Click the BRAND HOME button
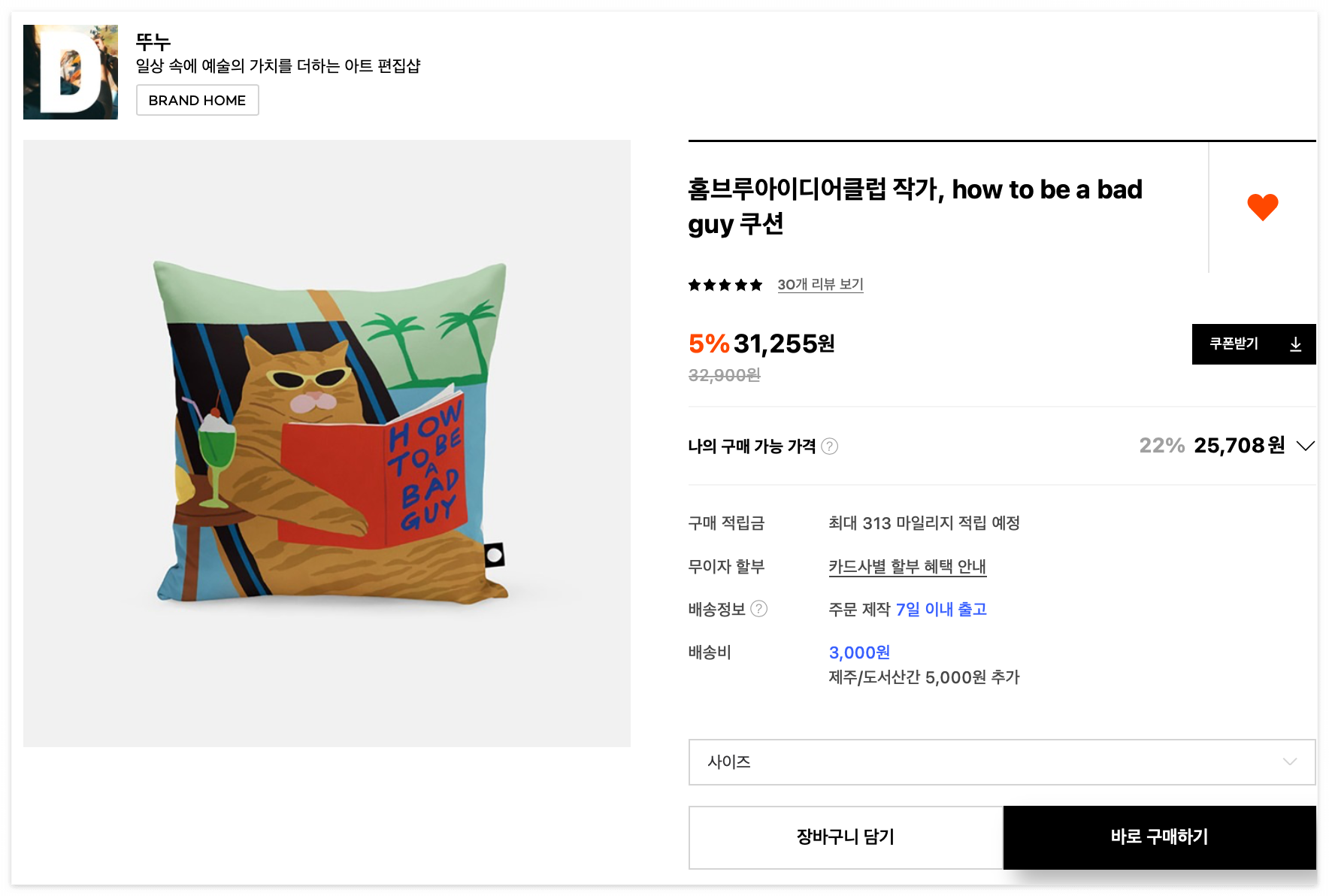 click(197, 100)
